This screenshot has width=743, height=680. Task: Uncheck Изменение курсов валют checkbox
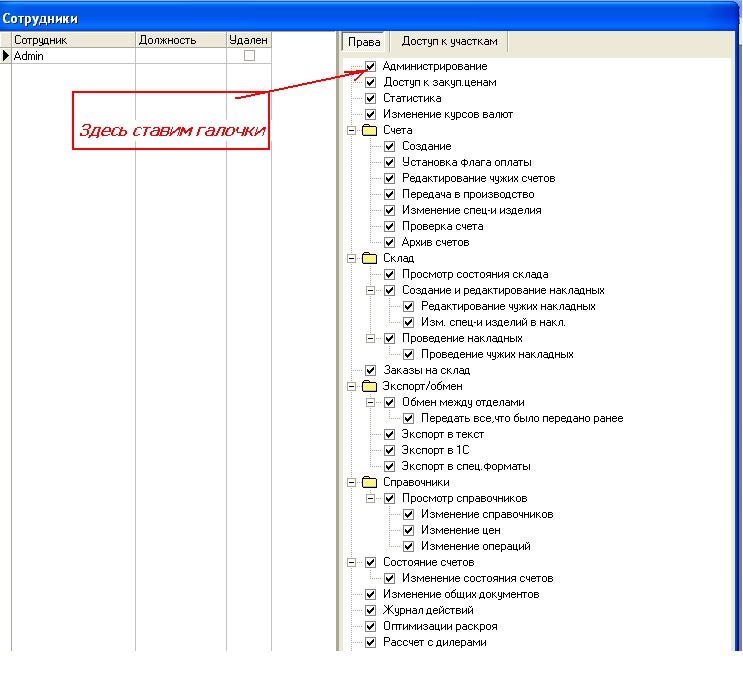[x=371, y=114]
